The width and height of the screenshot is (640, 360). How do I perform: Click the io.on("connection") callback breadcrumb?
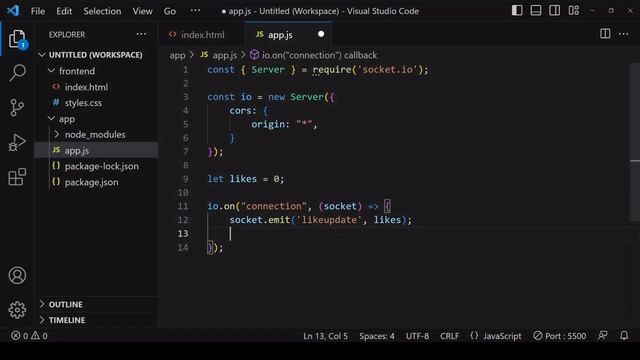319,55
